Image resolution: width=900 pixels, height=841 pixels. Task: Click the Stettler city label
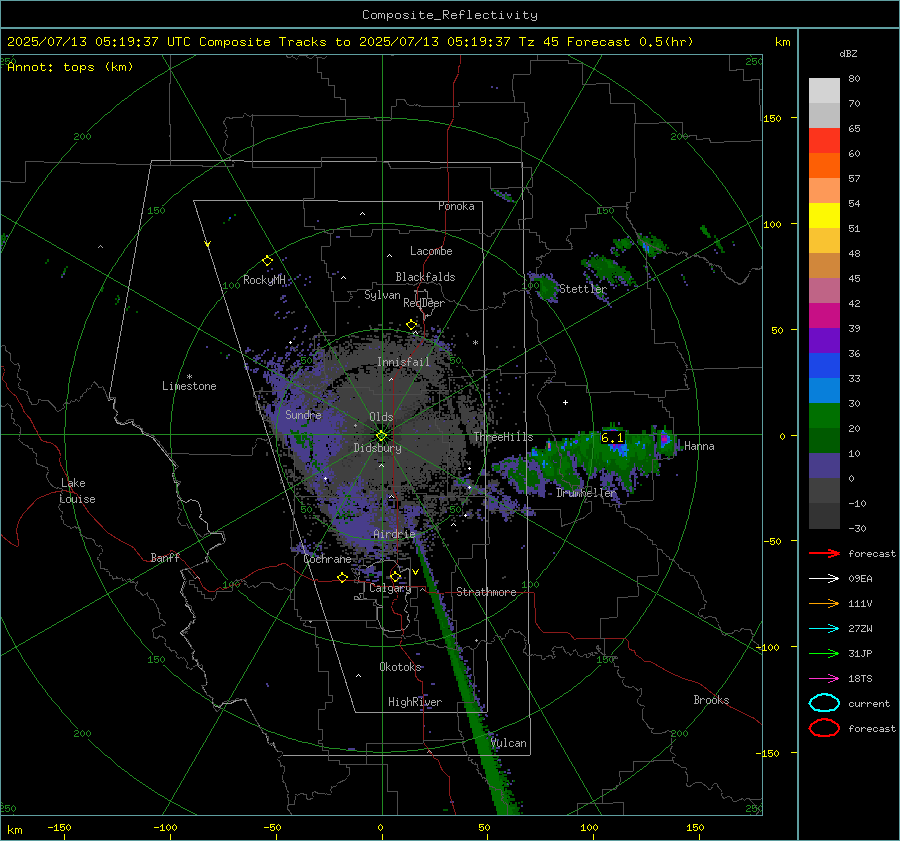click(583, 289)
